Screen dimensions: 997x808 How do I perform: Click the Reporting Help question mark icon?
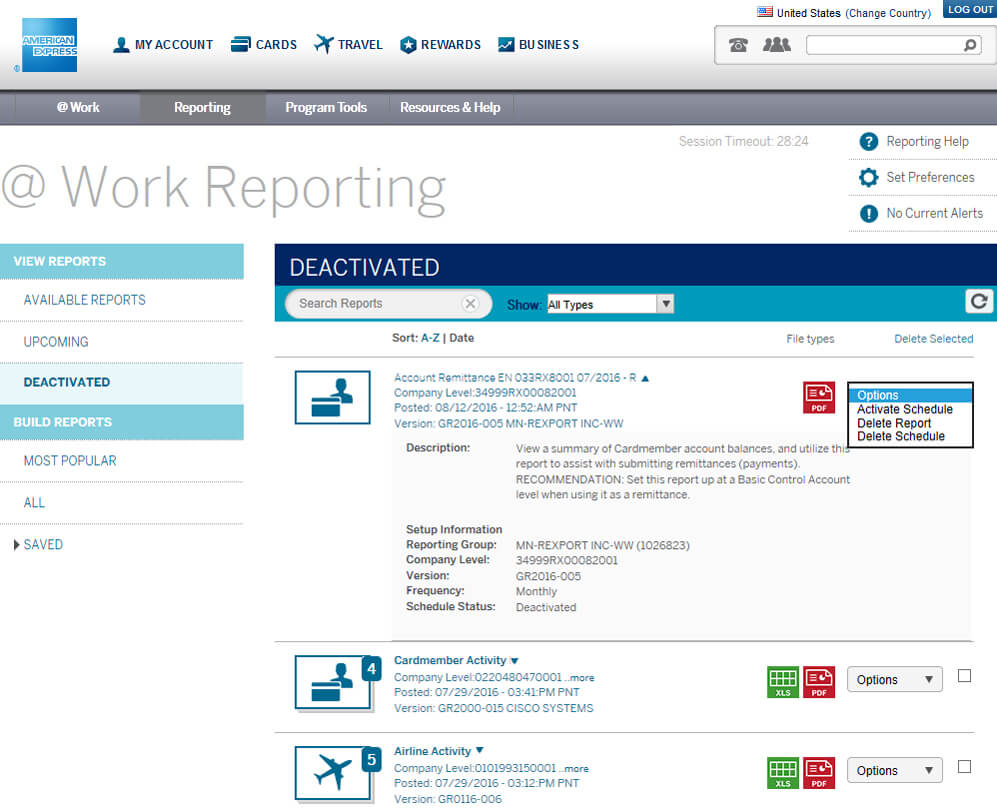869,141
